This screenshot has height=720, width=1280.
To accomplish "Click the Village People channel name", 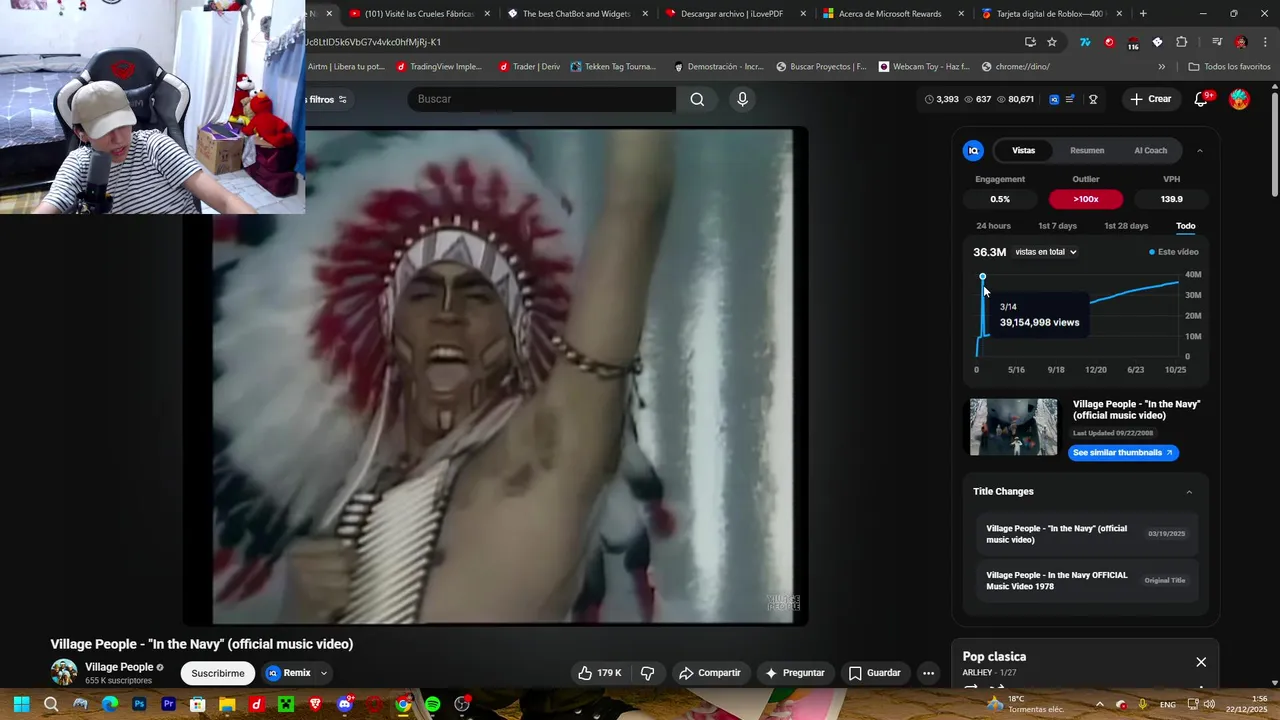I will tap(119, 667).
